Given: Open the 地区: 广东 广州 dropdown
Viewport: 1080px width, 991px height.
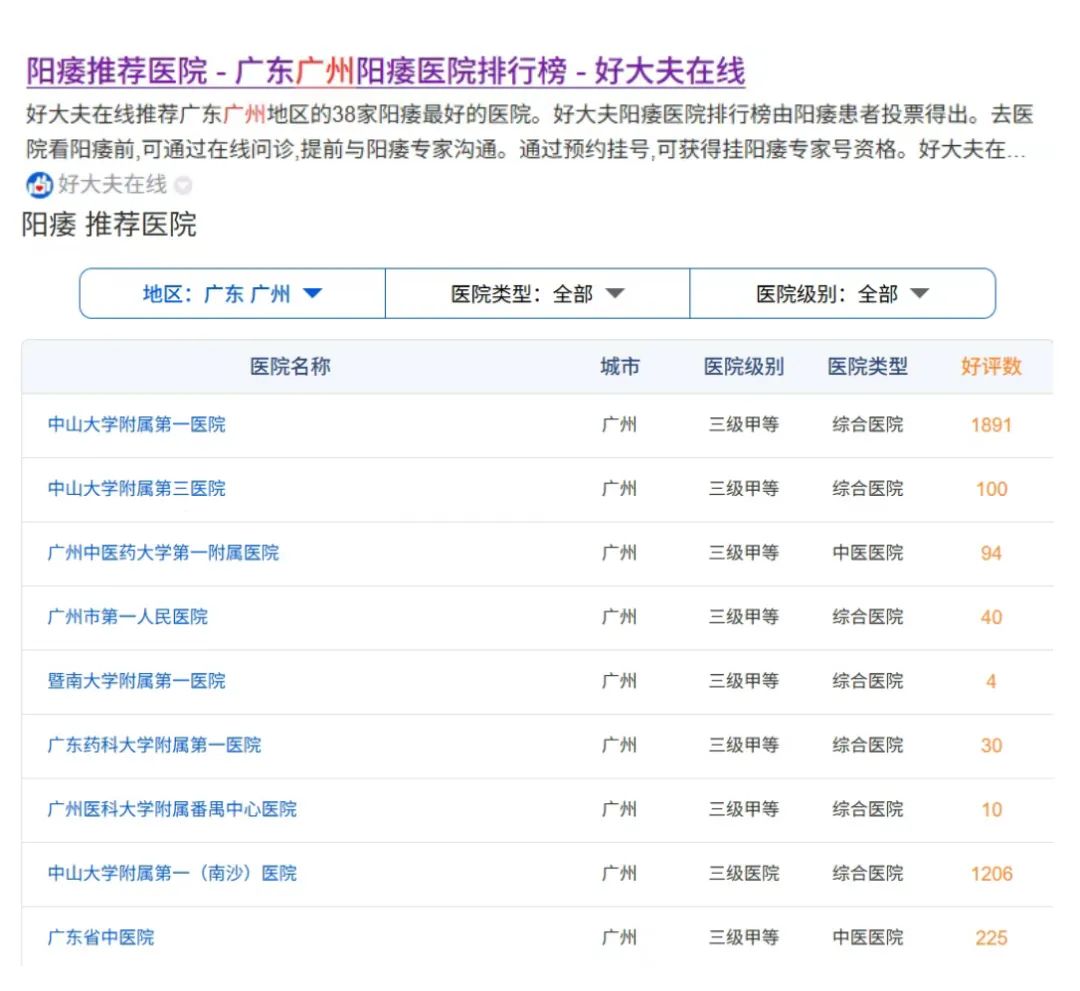Looking at the screenshot, I should point(232,294).
